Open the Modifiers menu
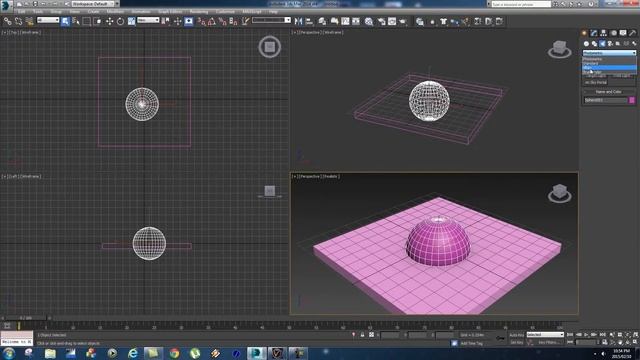 pyautogui.click(x=115, y=11)
